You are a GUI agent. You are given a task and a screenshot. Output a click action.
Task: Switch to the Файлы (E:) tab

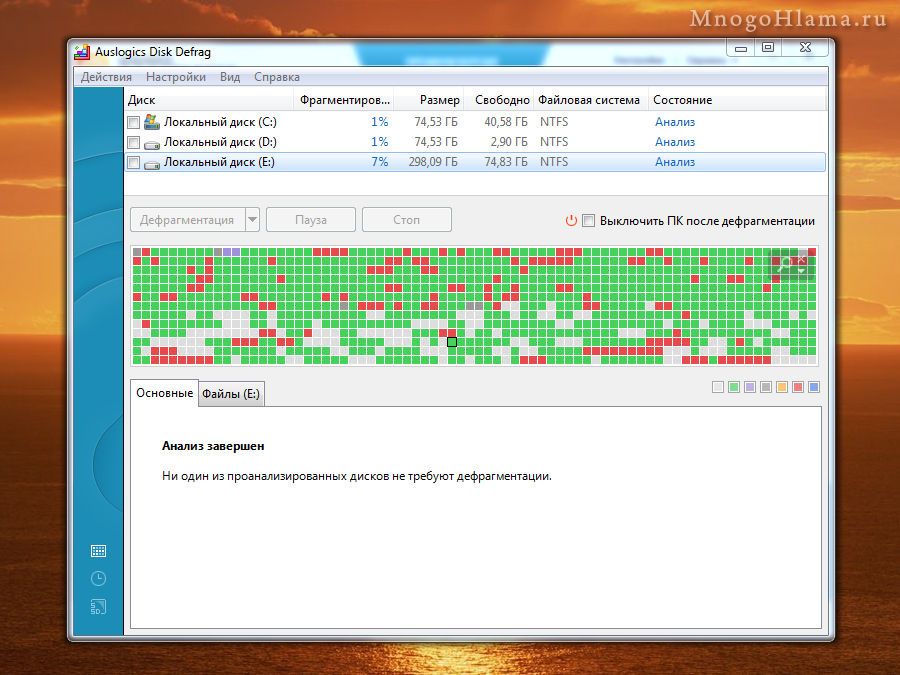click(x=231, y=394)
